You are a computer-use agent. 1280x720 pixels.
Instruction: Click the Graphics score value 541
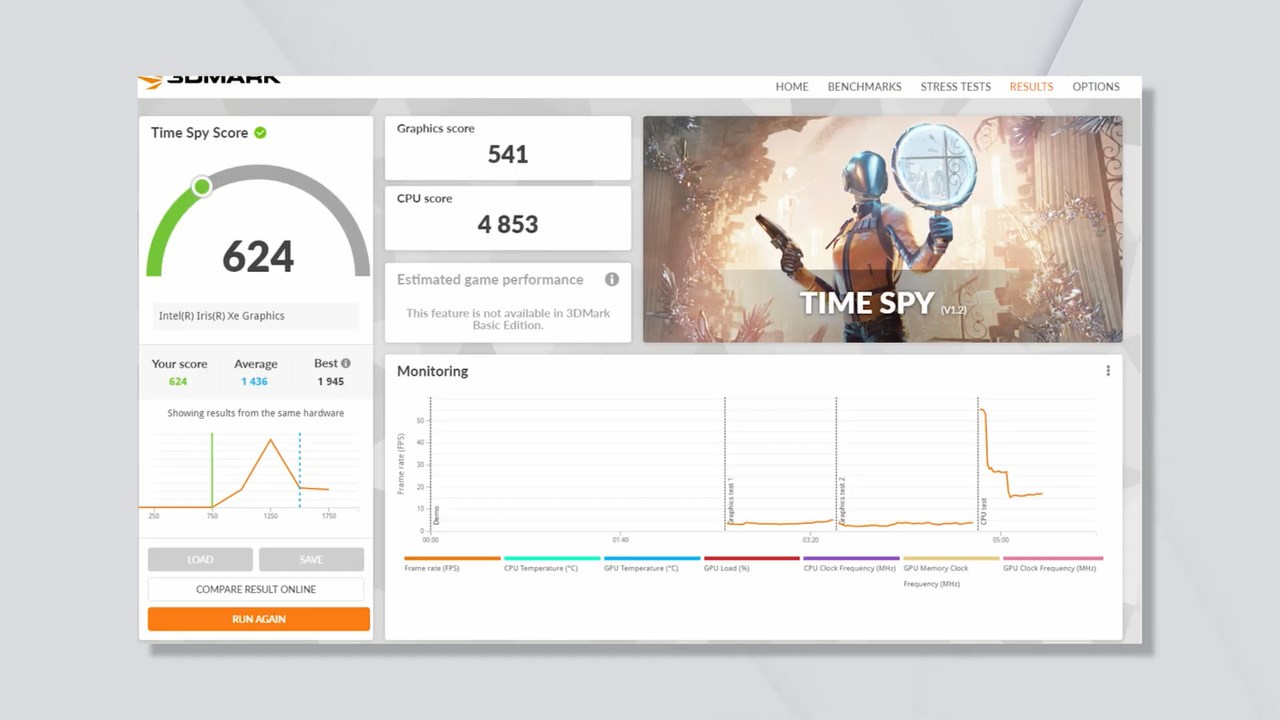tap(508, 154)
